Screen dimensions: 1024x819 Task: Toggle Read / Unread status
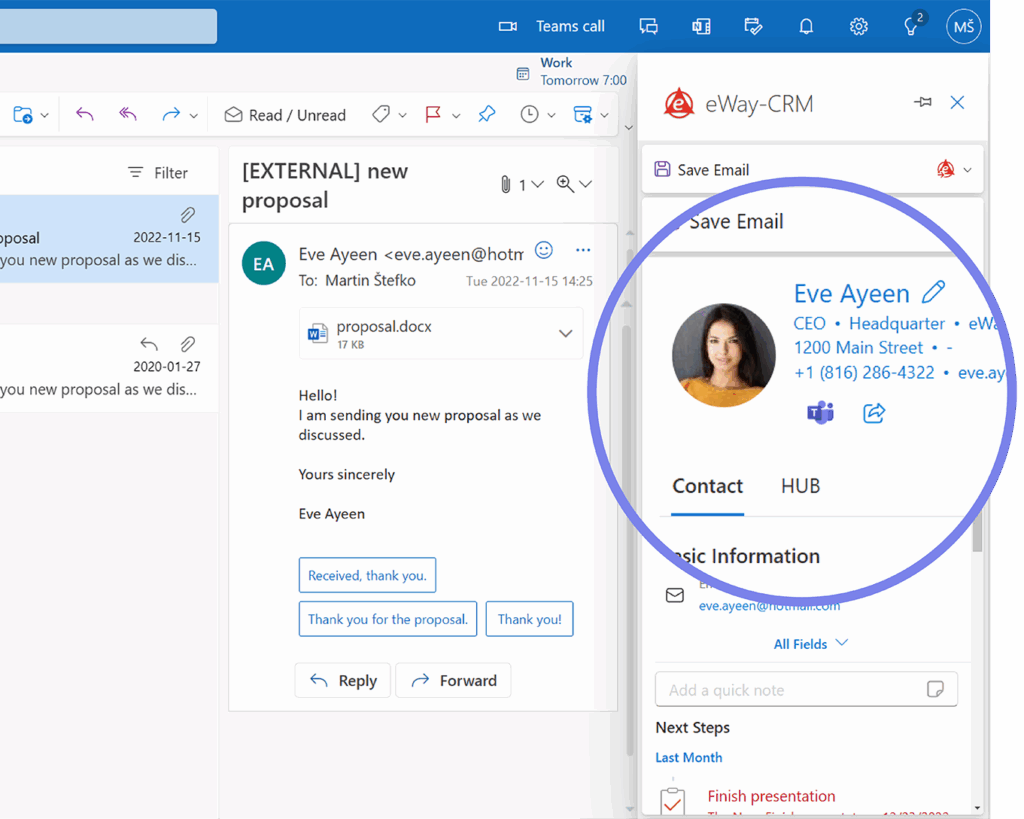(285, 115)
